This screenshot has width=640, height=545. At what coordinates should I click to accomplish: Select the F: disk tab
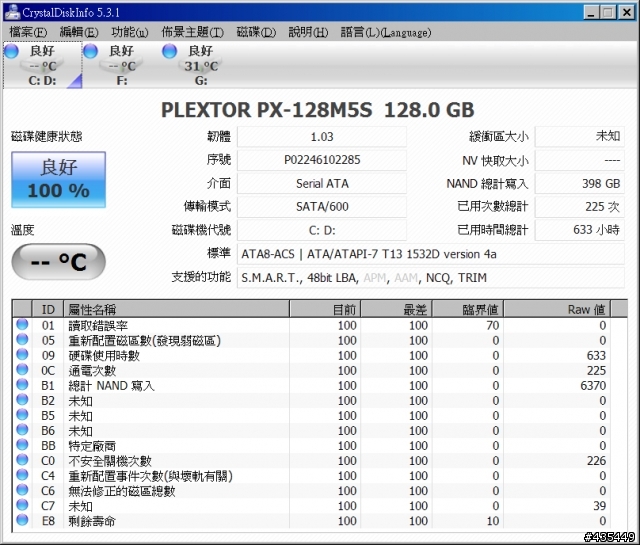pos(122,65)
